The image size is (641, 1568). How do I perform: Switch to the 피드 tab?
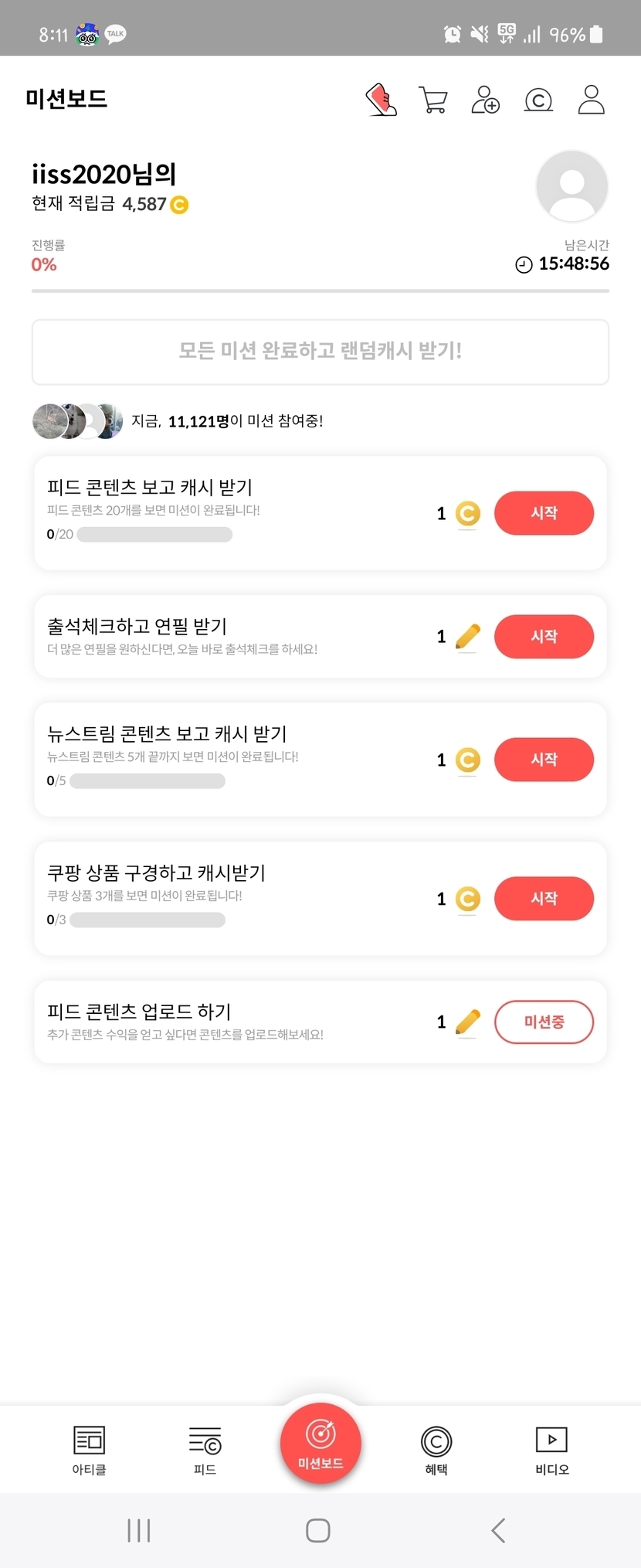(205, 1450)
